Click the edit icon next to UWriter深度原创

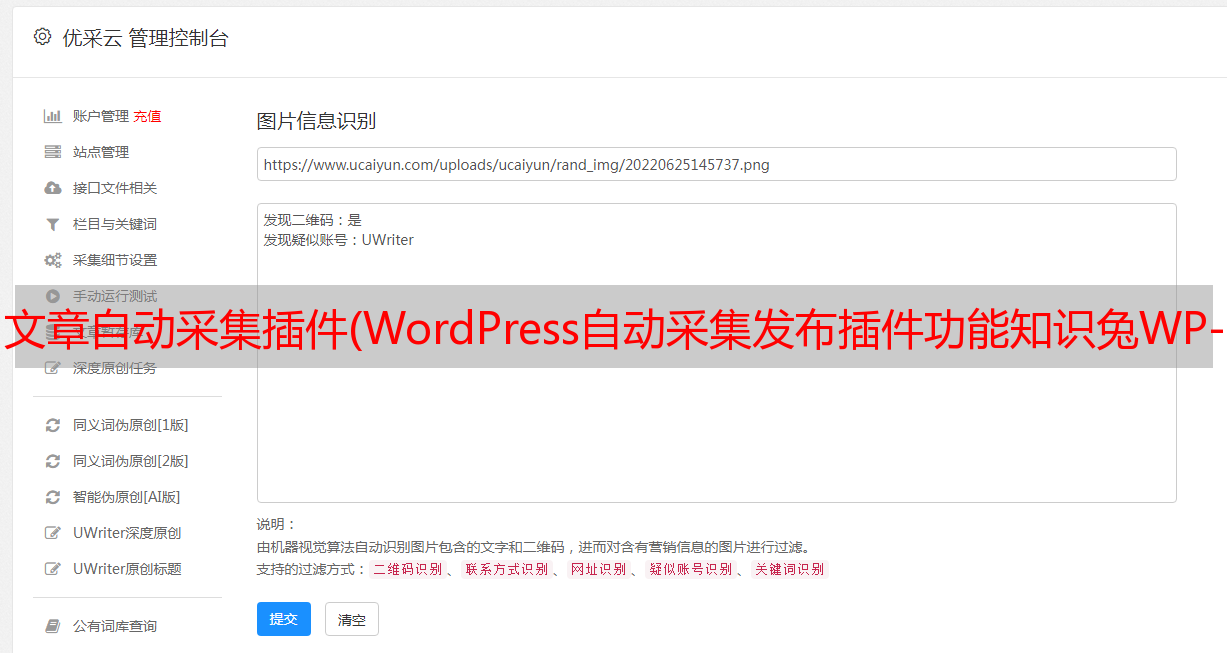pyautogui.click(x=53, y=533)
